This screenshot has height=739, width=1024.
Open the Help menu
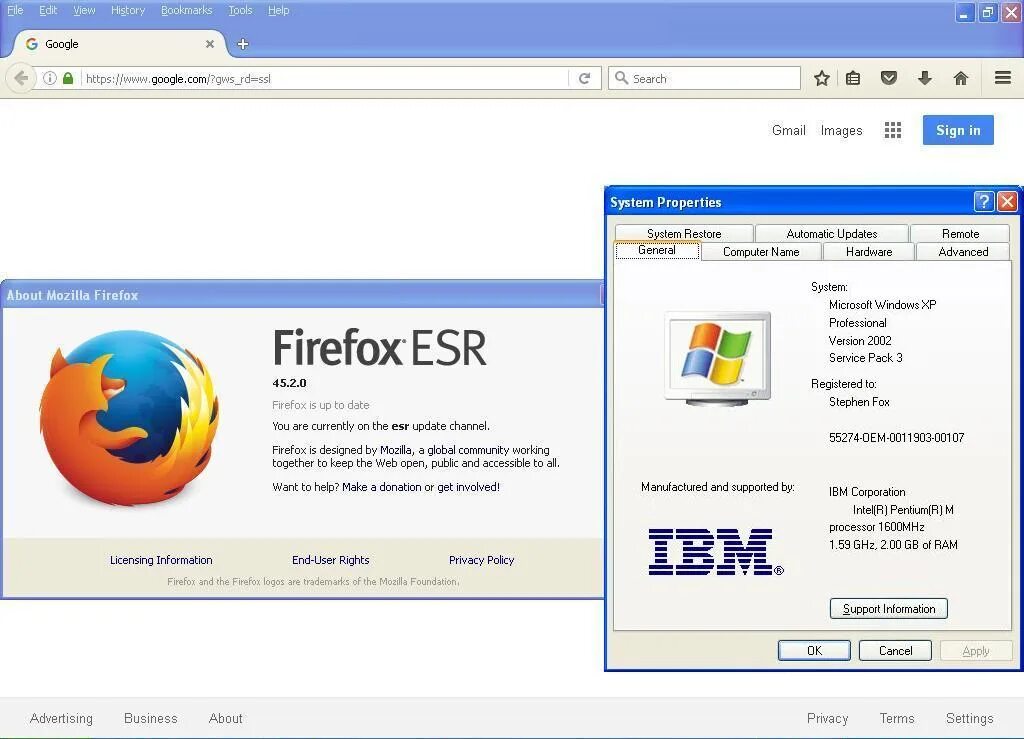coord(279,10)
